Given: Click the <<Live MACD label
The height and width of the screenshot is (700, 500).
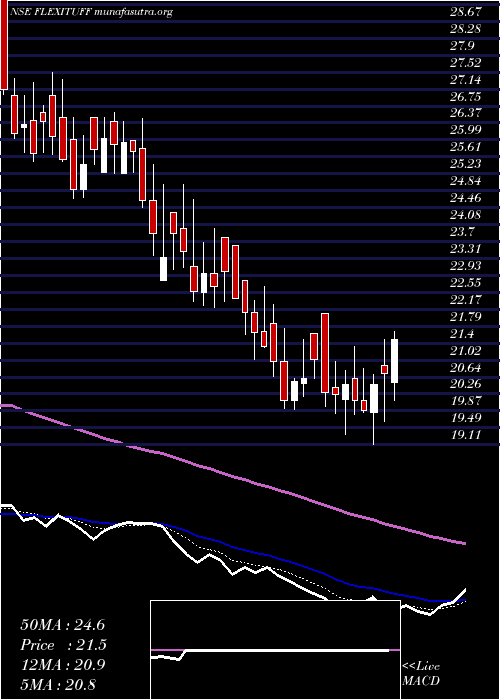Looking at the screenshot, I should point(421,674).
